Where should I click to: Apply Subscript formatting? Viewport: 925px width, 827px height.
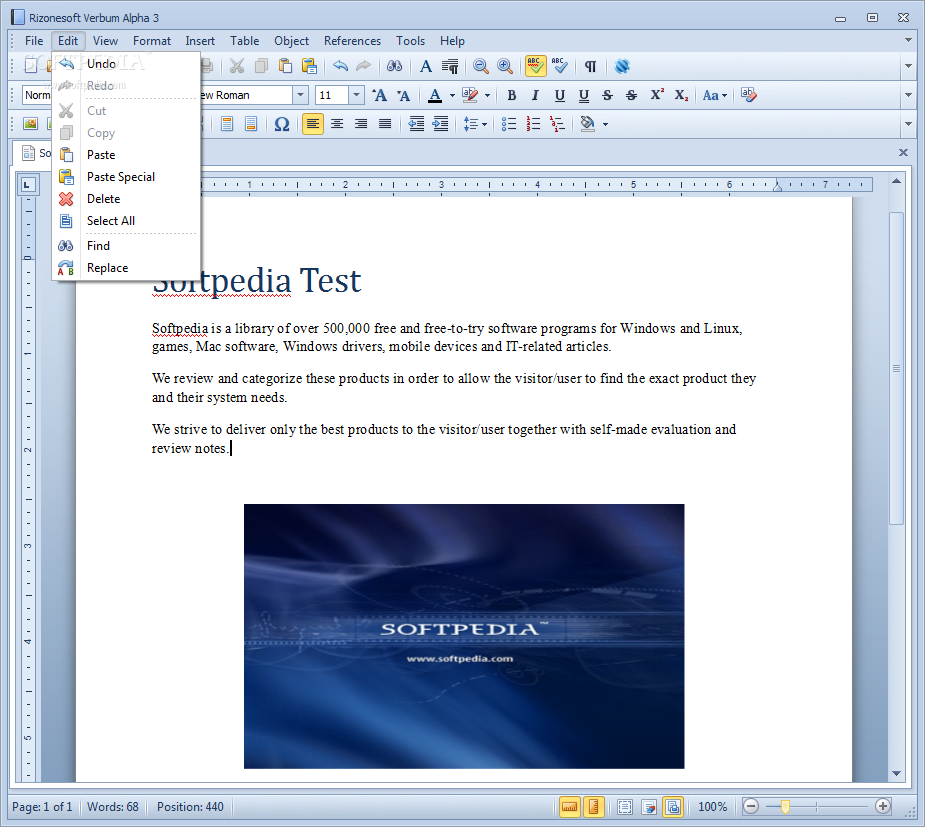tap(681, 95)
